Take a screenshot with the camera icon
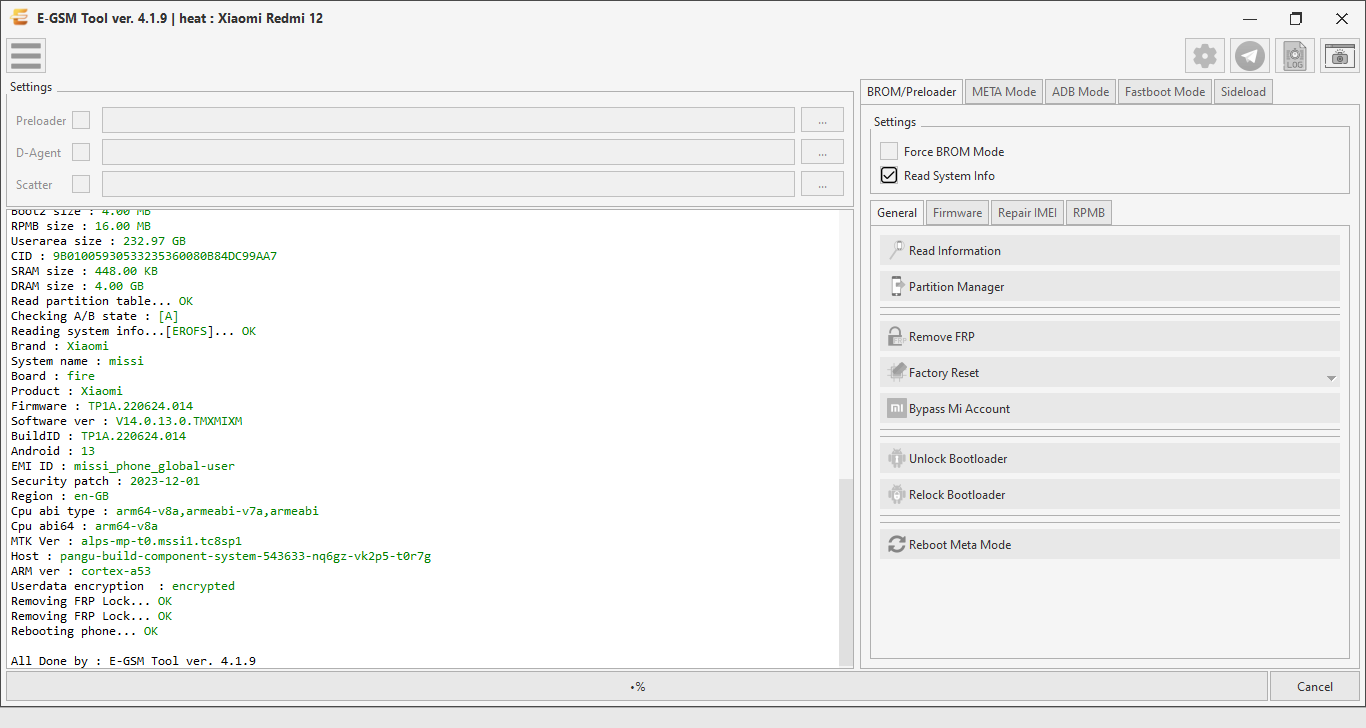The image size is (1366, 728). [x=1340, y=56]
